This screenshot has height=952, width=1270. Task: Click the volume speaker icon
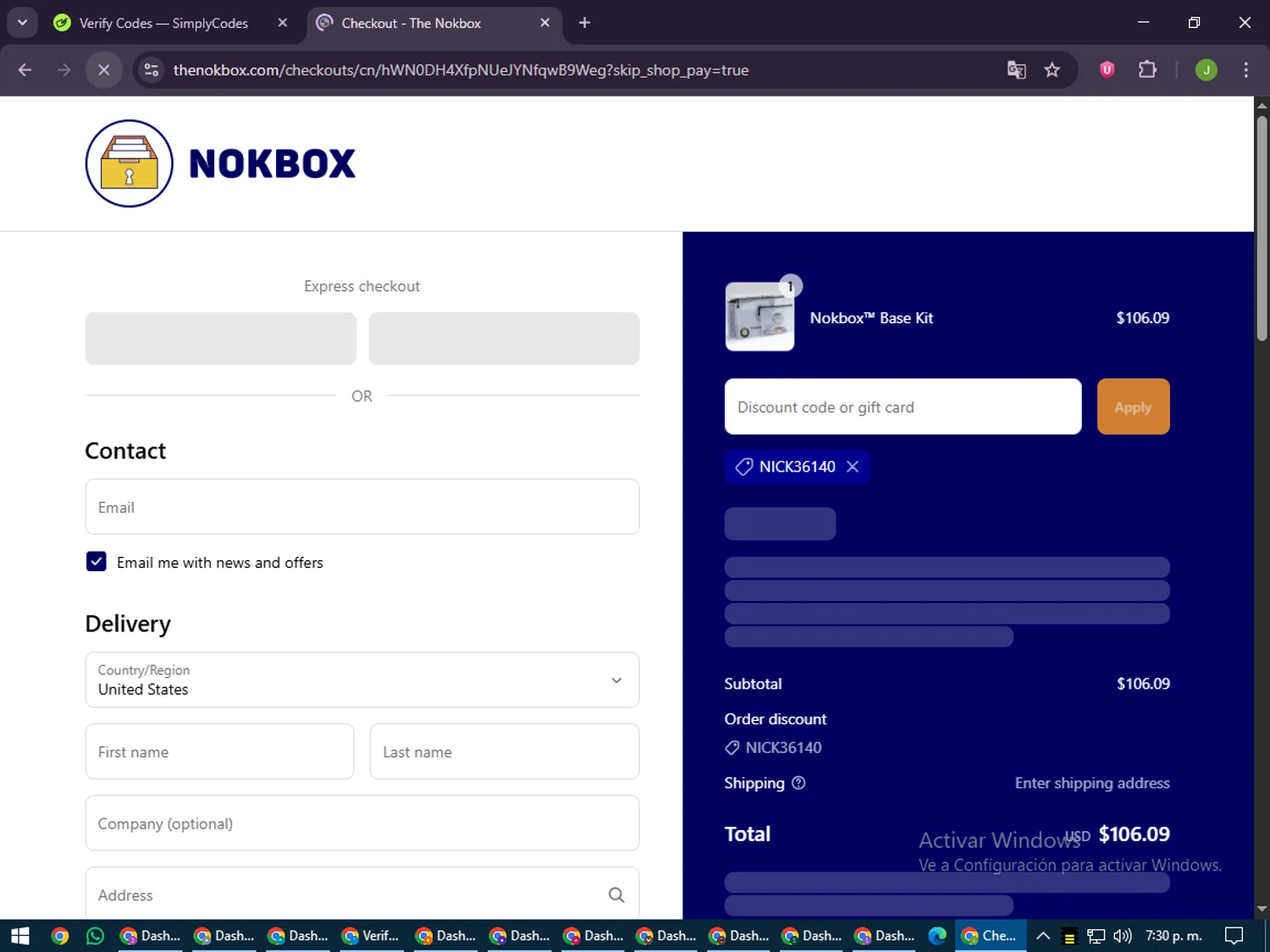click(1123, 936)
